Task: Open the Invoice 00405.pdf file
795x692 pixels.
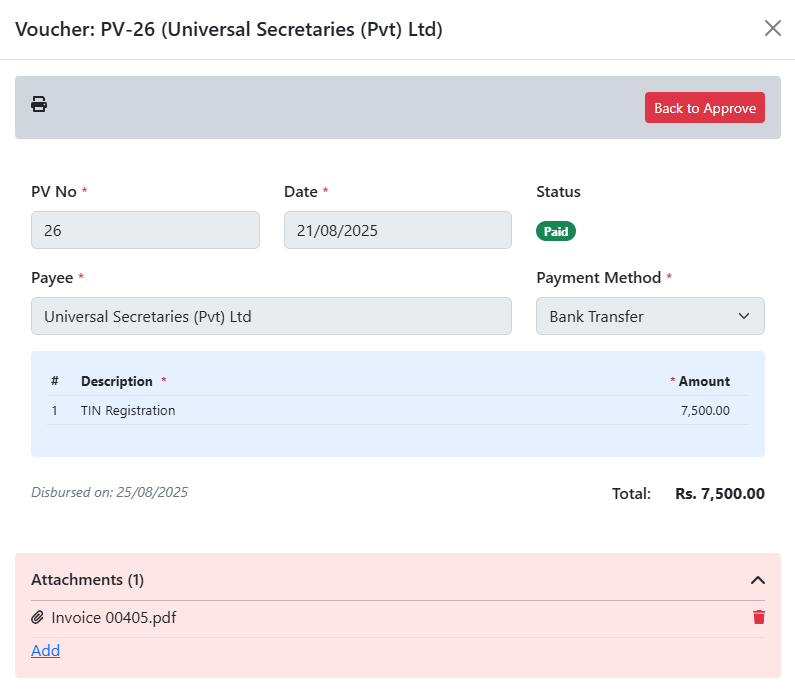Action: (114, 617)
